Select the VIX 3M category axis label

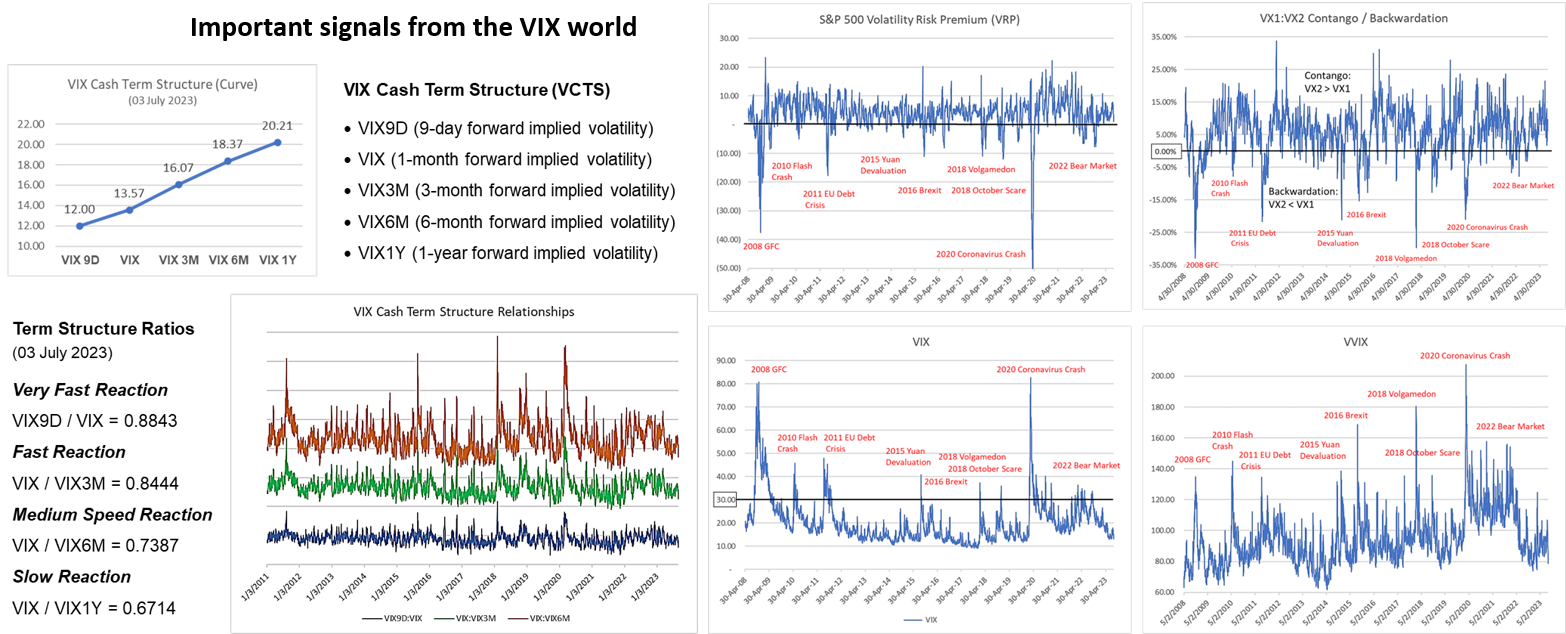(x=180, y=260)
